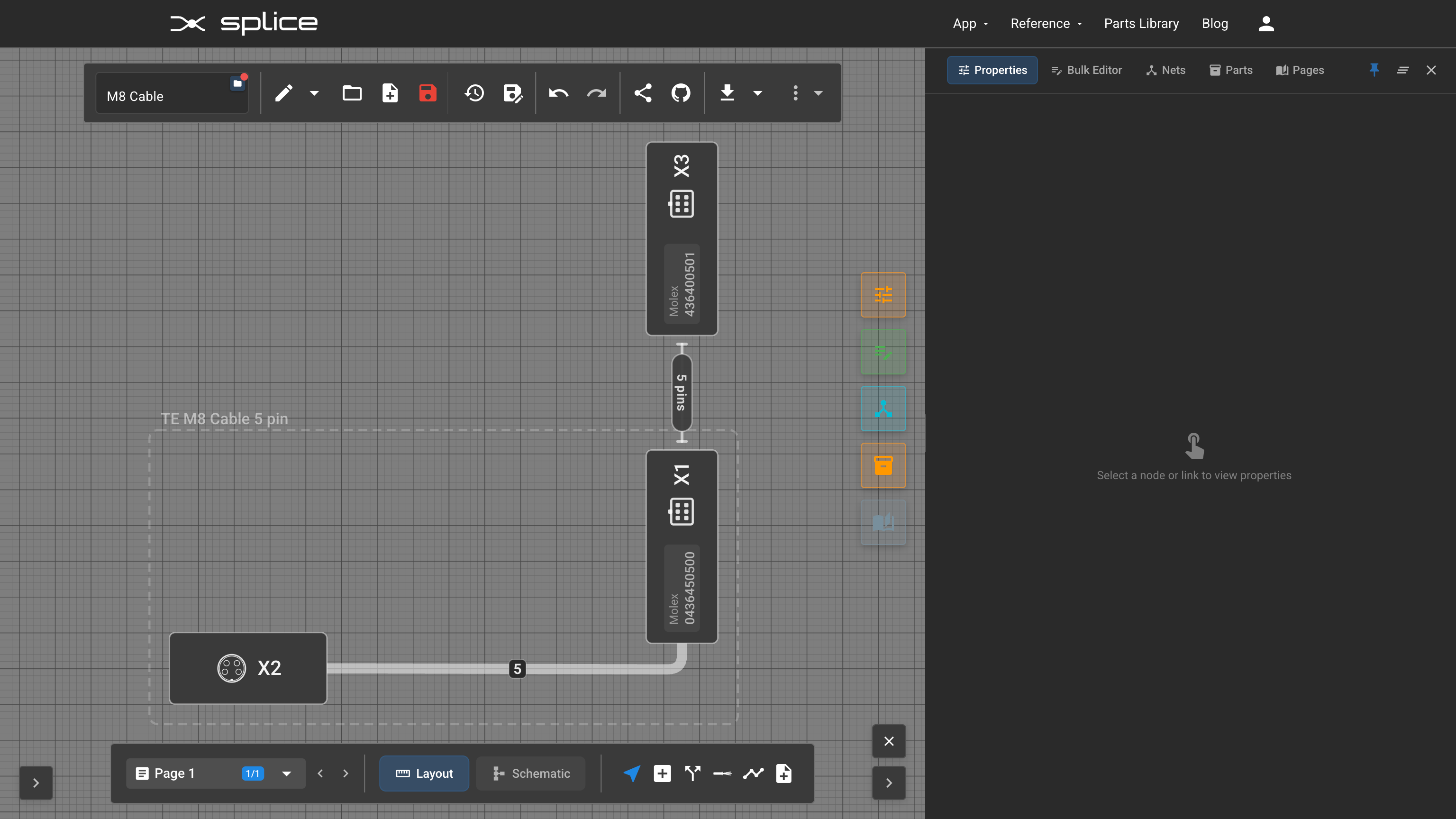Click the orange parts archive floating button

tap(883, 465)
